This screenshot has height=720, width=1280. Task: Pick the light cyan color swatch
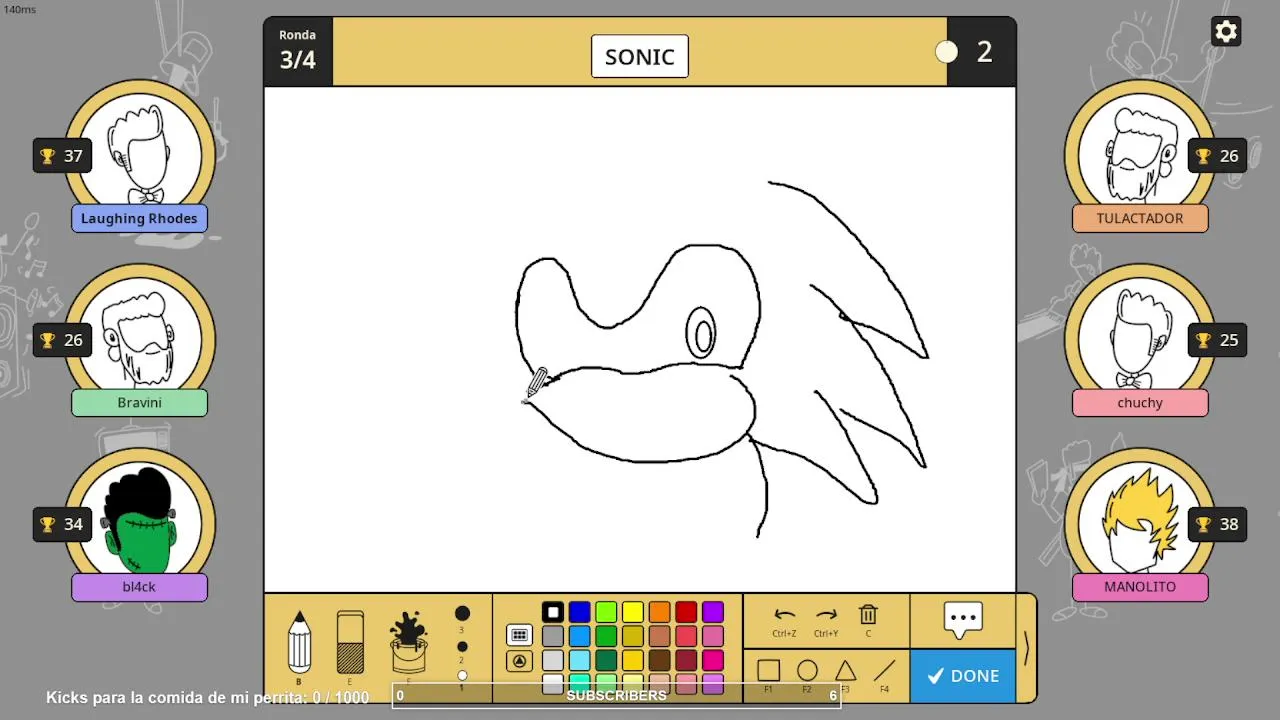click(580, 660)
